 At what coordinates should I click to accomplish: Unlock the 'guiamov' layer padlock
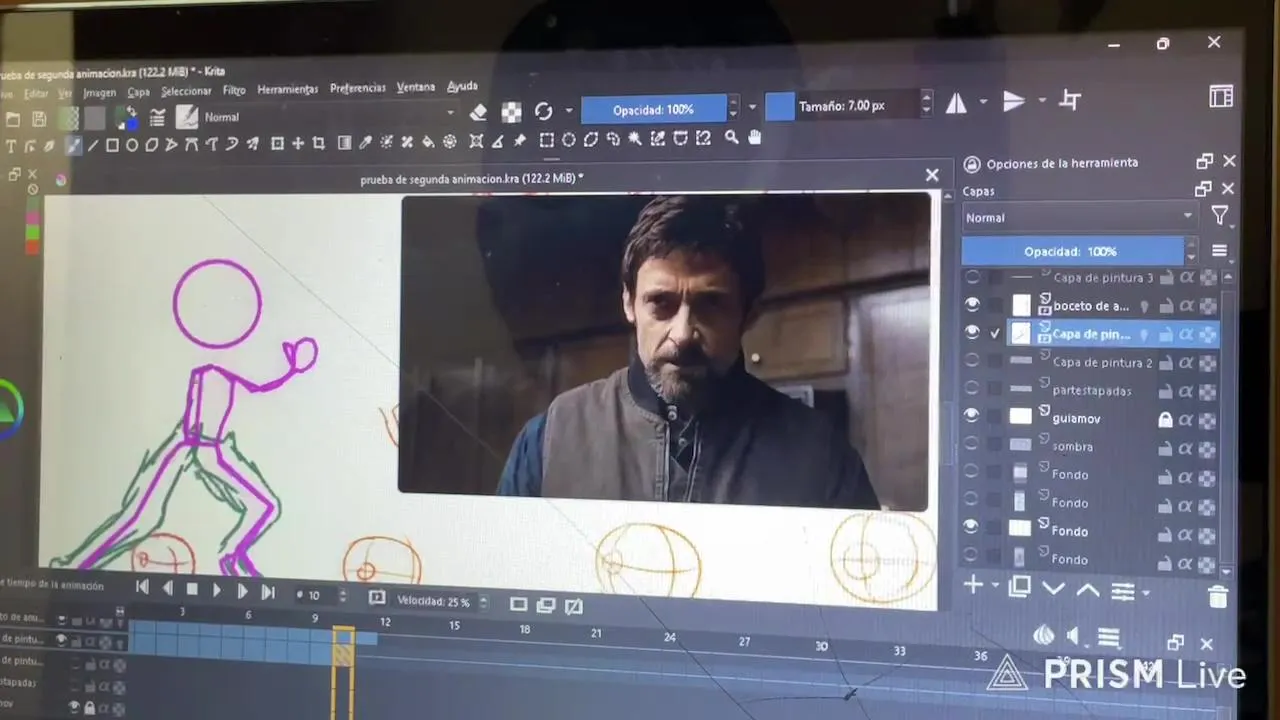click(x=1165, y=420)
